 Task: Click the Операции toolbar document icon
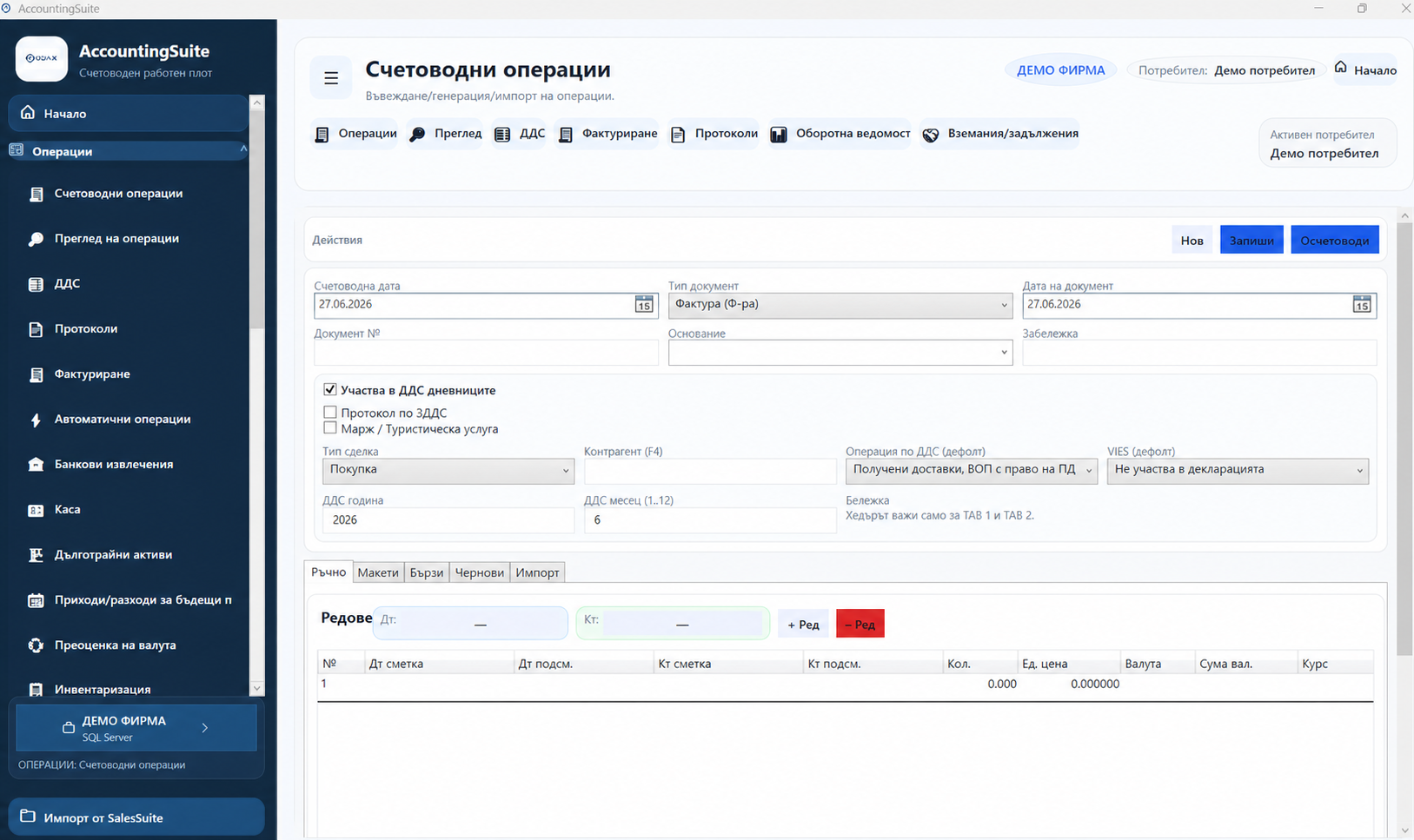322,135
